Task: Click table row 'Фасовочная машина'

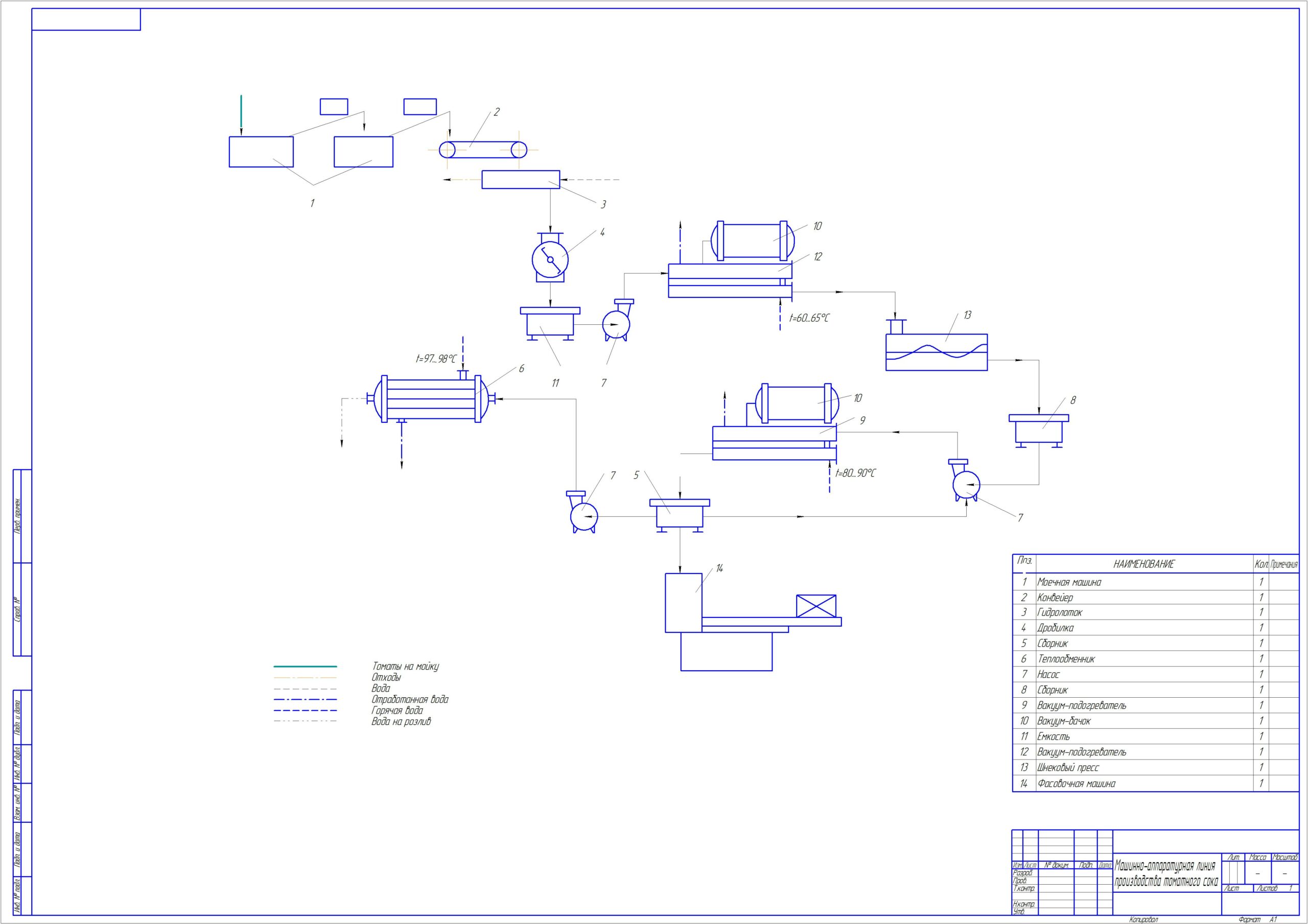Action: [1155, 784]
